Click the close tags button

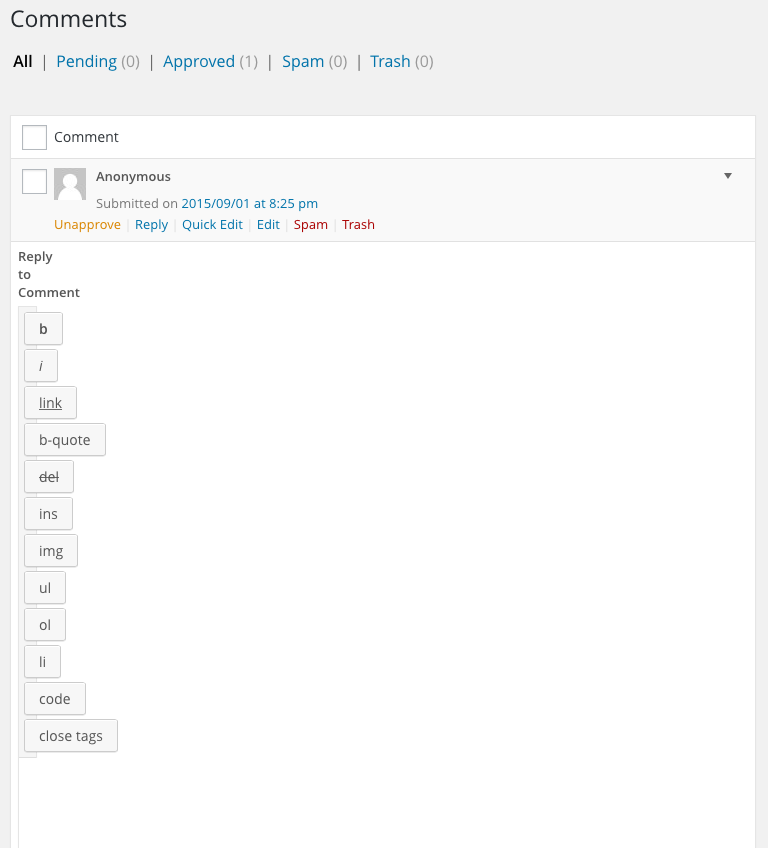point(71,736)
